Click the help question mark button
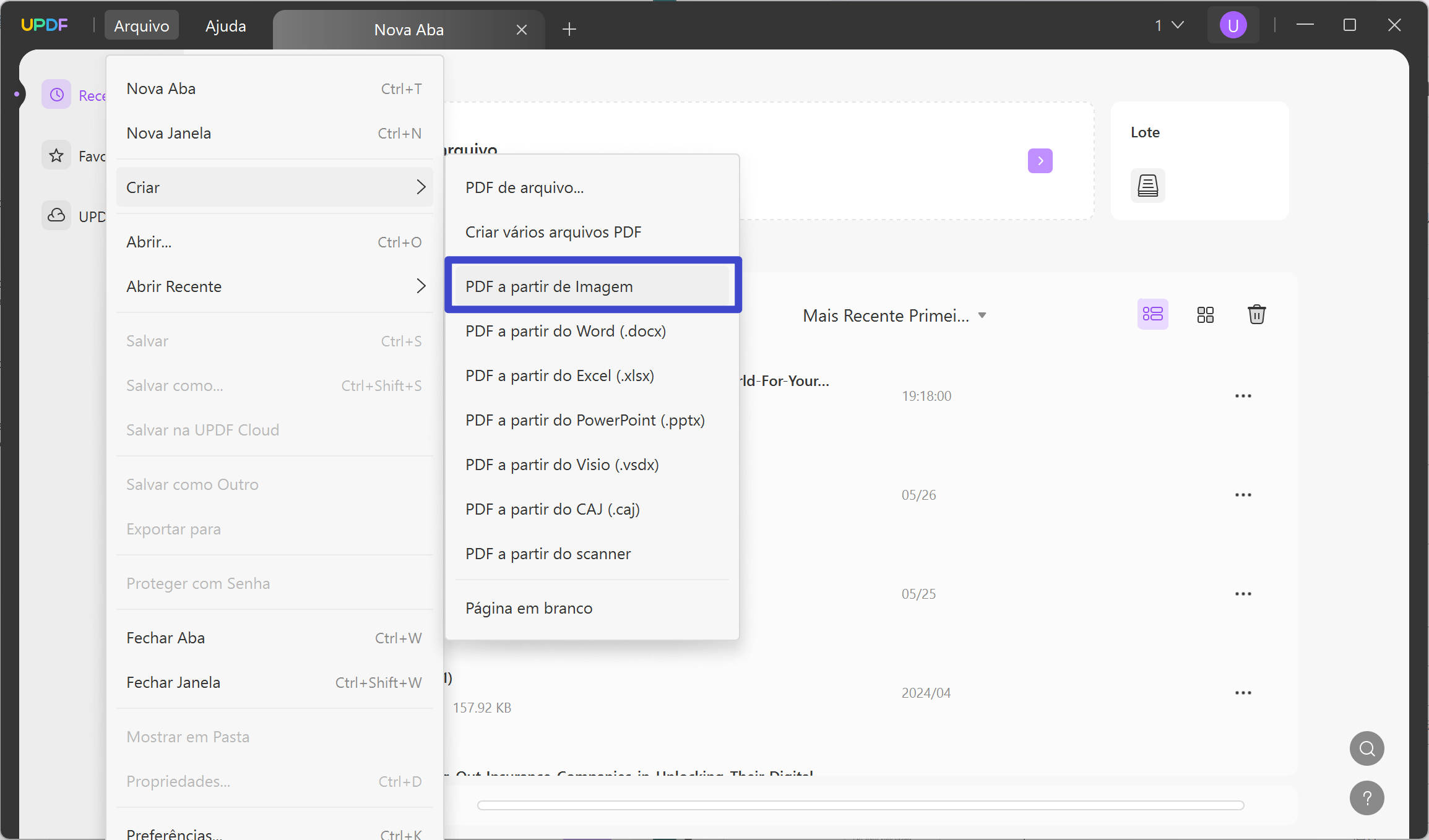Viewport: 1429px width, 840px height. (1366, 798)
